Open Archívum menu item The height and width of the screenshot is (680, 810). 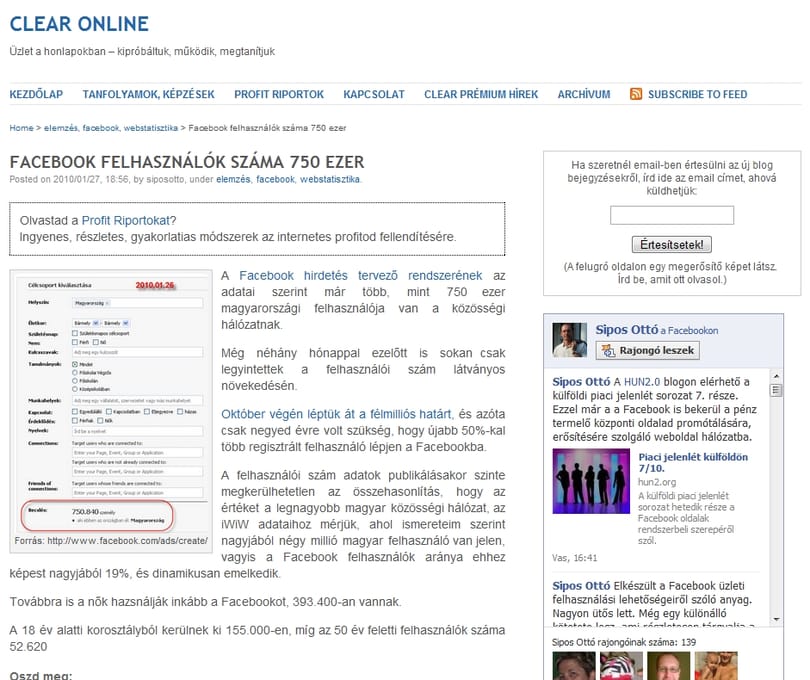pyautogui.click(x=584, y=95)
